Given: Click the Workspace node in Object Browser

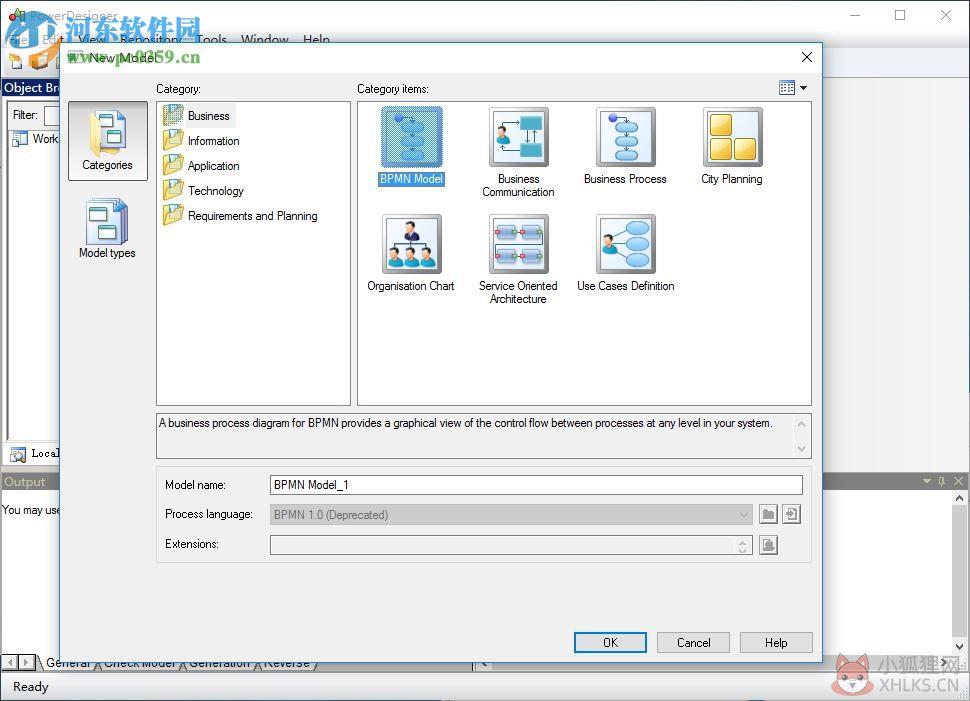Looking at the screenshot, I should click(36, 139).
